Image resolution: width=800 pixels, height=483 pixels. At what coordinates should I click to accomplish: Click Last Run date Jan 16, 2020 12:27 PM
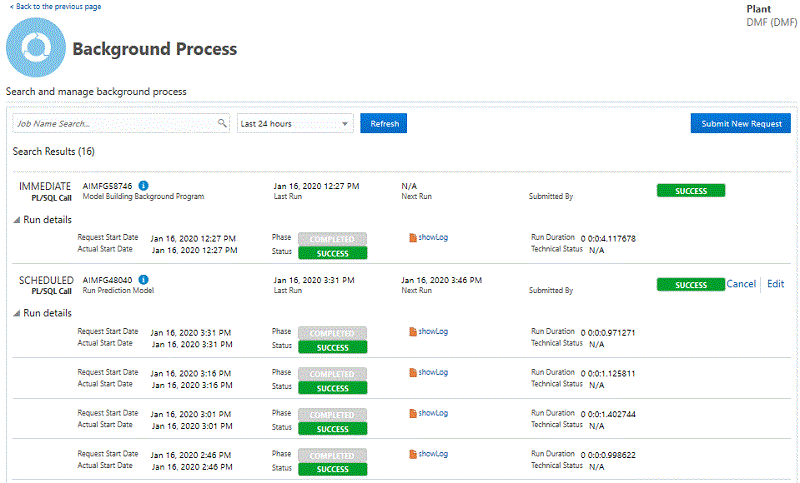coord(316,186)
